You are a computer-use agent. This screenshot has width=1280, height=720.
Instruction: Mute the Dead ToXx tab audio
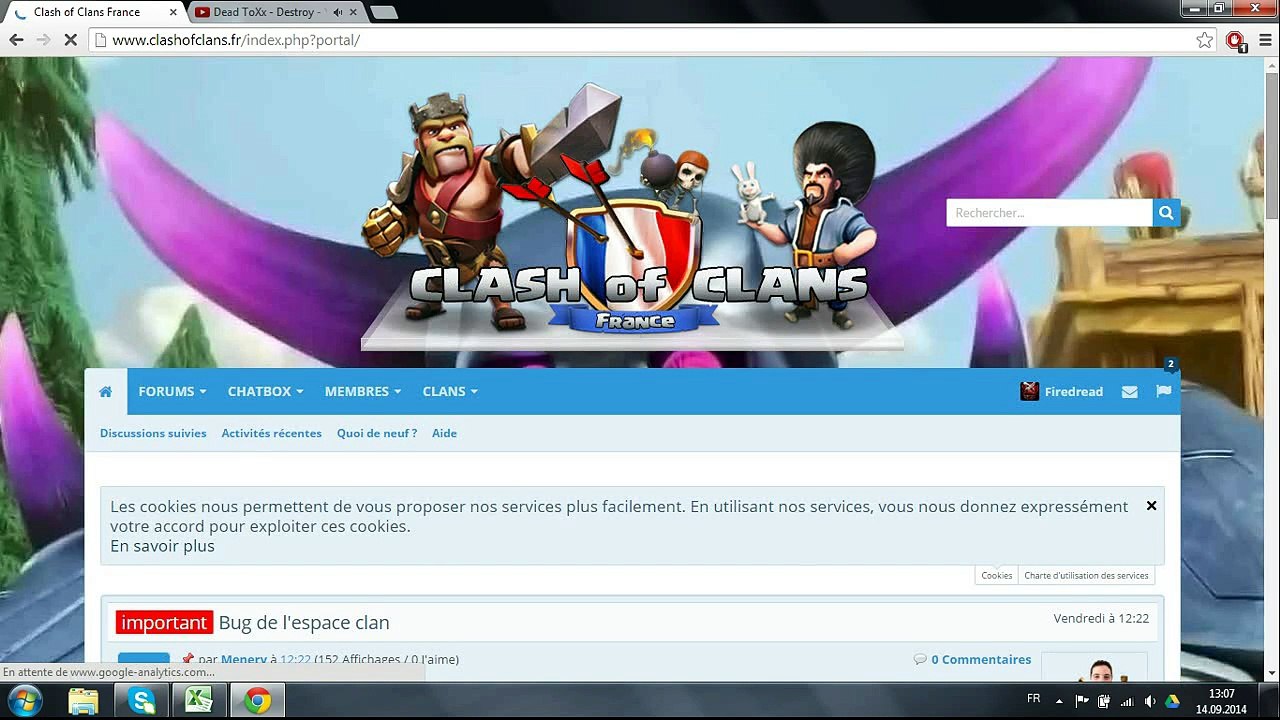[x=337, y=12]
